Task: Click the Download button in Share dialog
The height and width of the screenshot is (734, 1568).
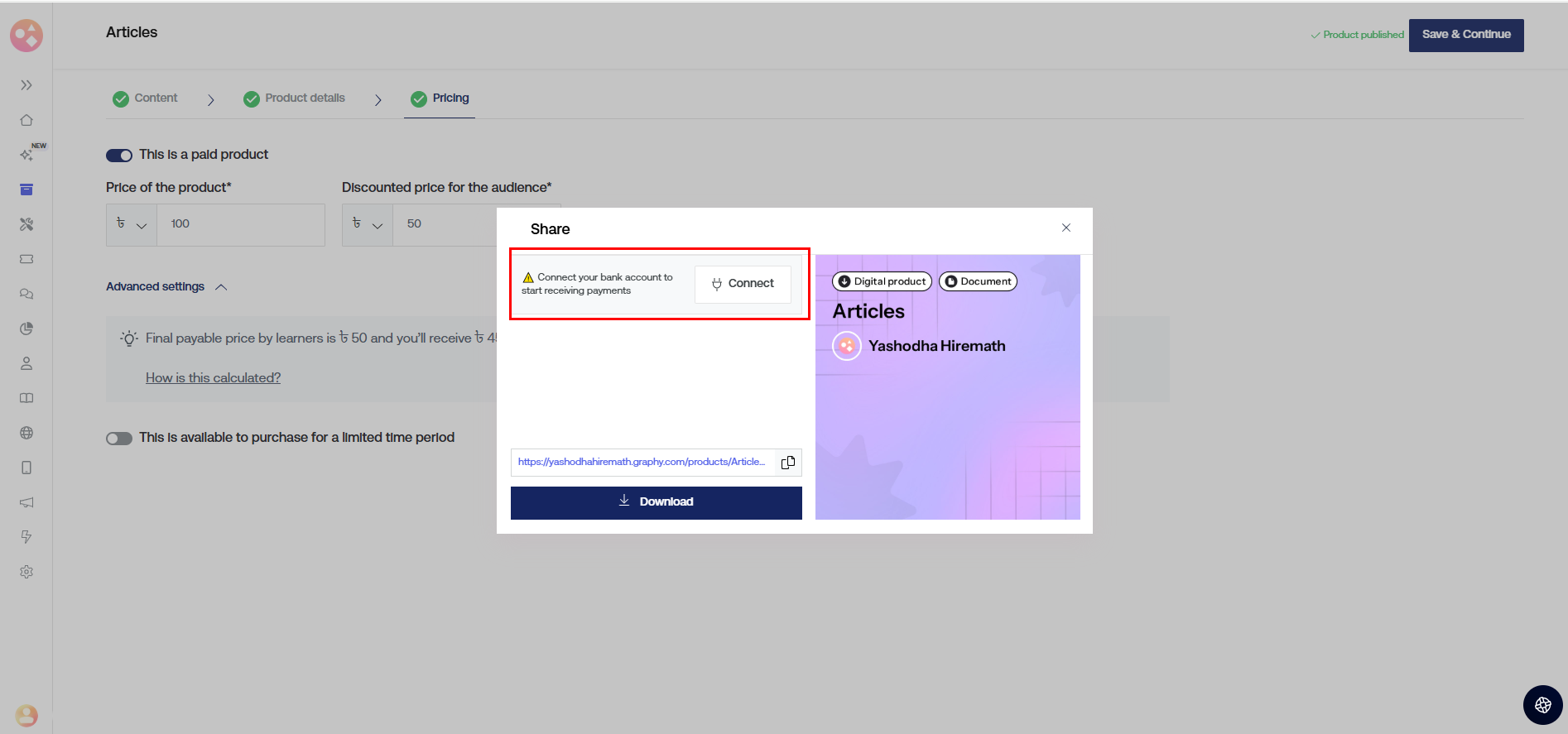Action: click(x=656, y=502)
